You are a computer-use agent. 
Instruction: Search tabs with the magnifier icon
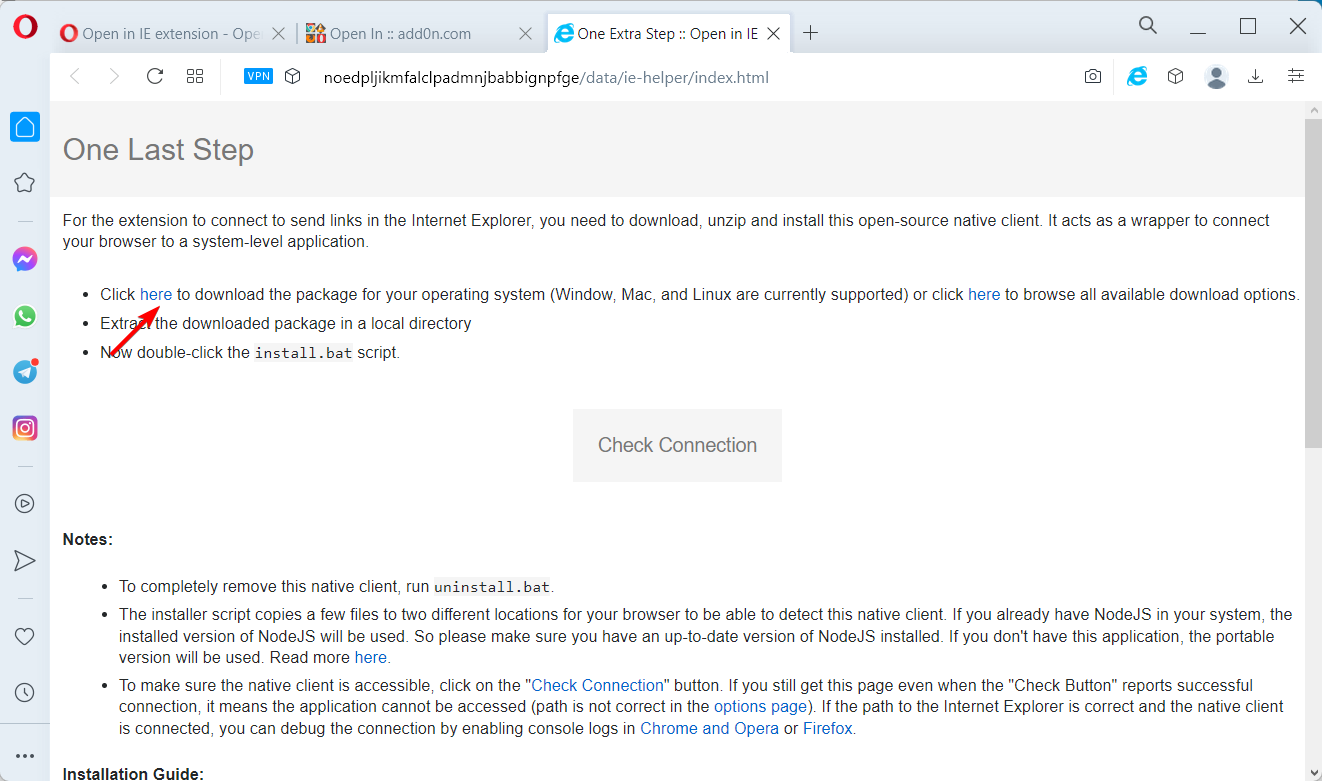1148,26
